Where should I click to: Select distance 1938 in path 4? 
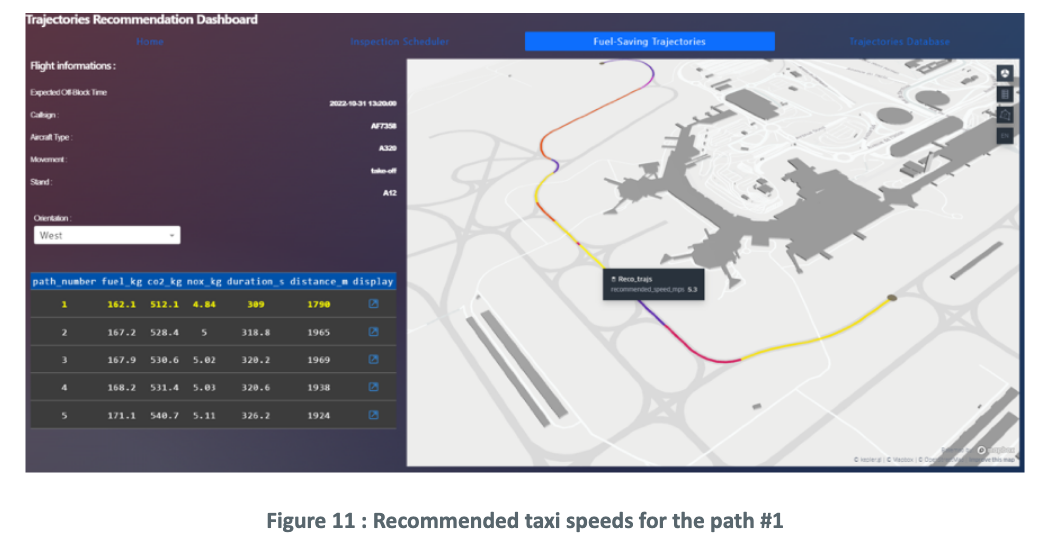(x=319, y=387)
